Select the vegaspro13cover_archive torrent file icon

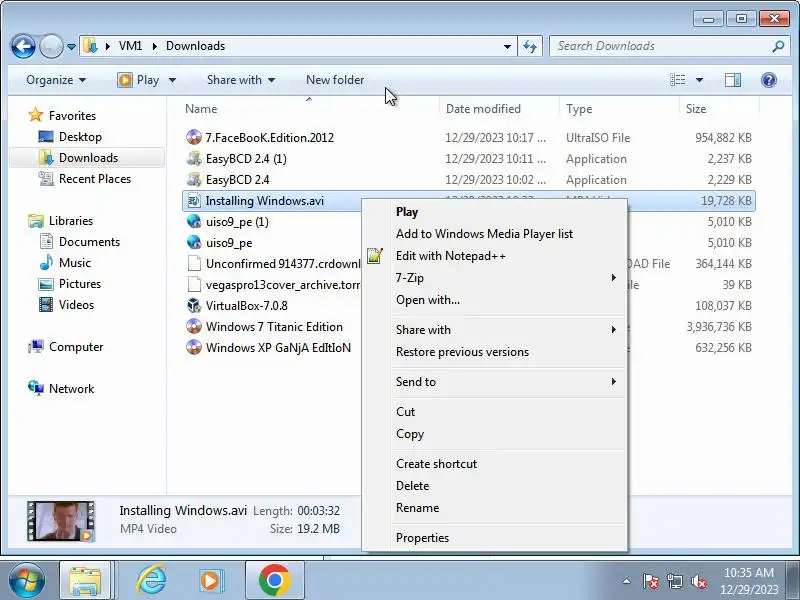point(194,284)
